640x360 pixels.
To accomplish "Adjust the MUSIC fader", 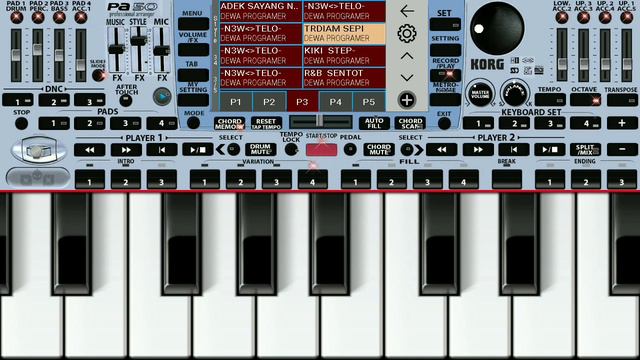I will pyautogui.click(x=116, y=50).
